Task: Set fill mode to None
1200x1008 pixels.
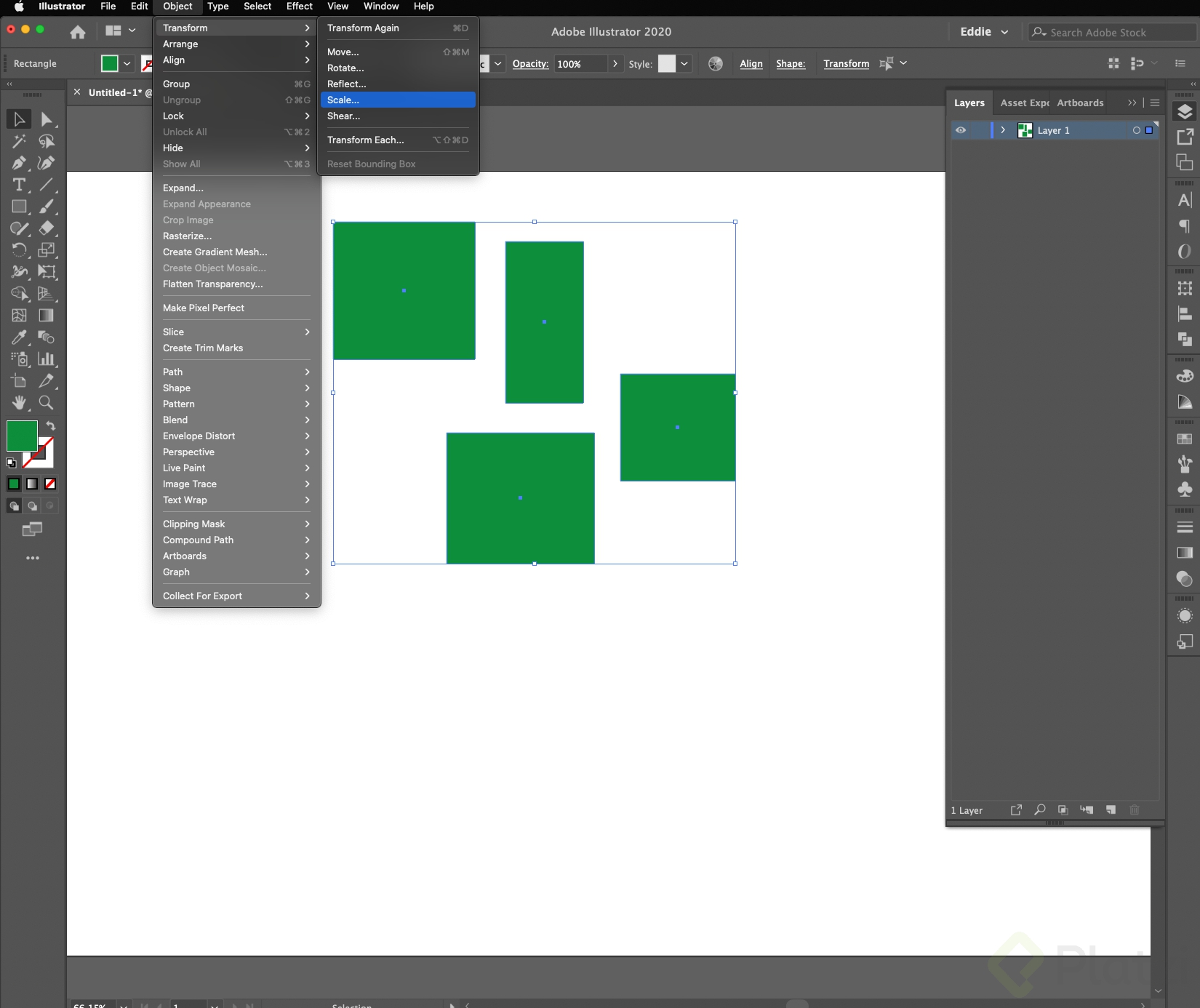Action: (x=50, y=484)
